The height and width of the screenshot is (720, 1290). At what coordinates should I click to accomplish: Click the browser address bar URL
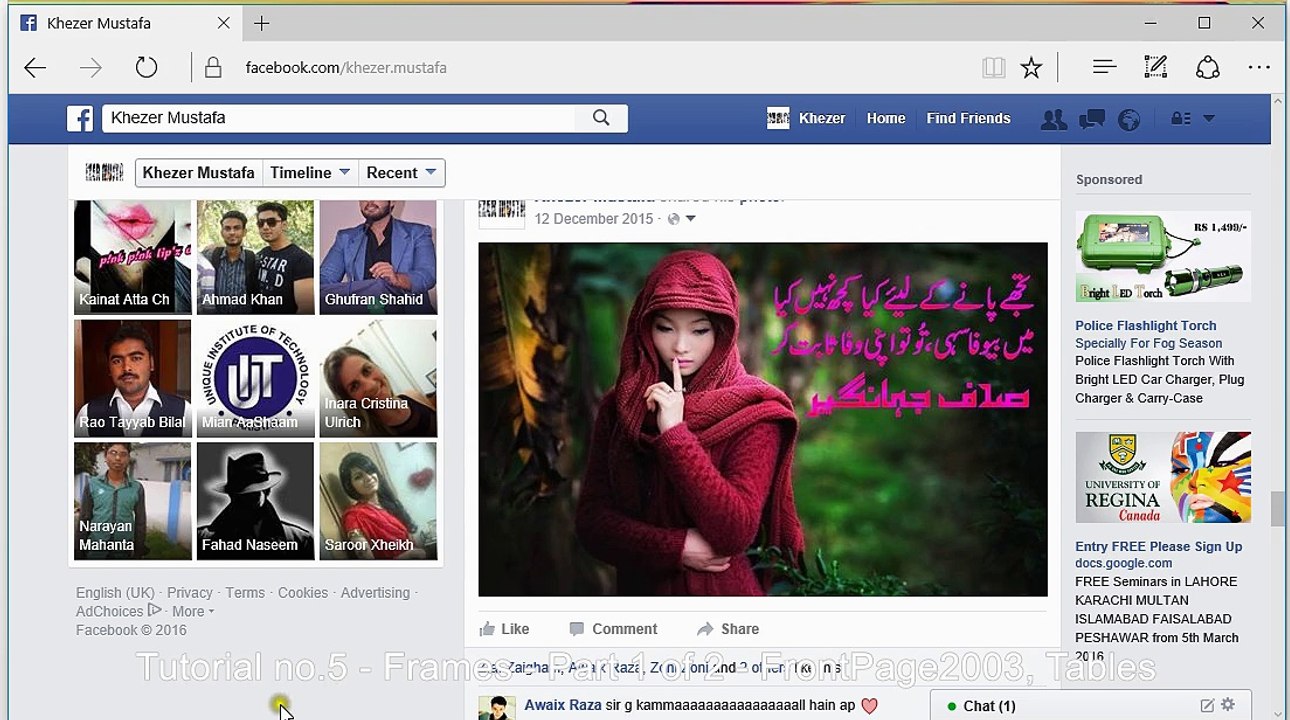346,68
